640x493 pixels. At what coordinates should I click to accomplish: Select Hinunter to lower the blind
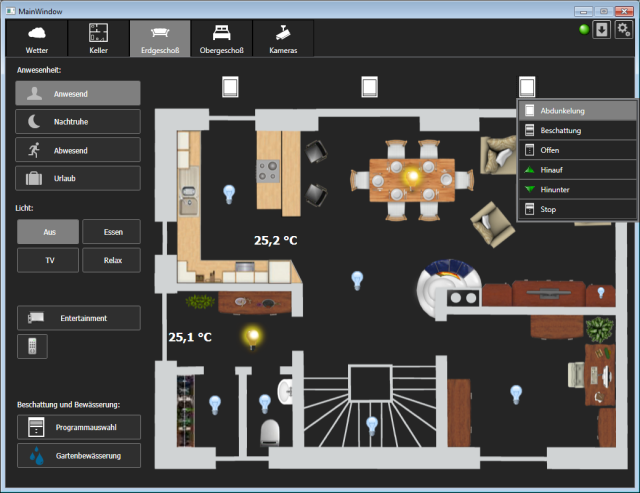tap(577, 189)
